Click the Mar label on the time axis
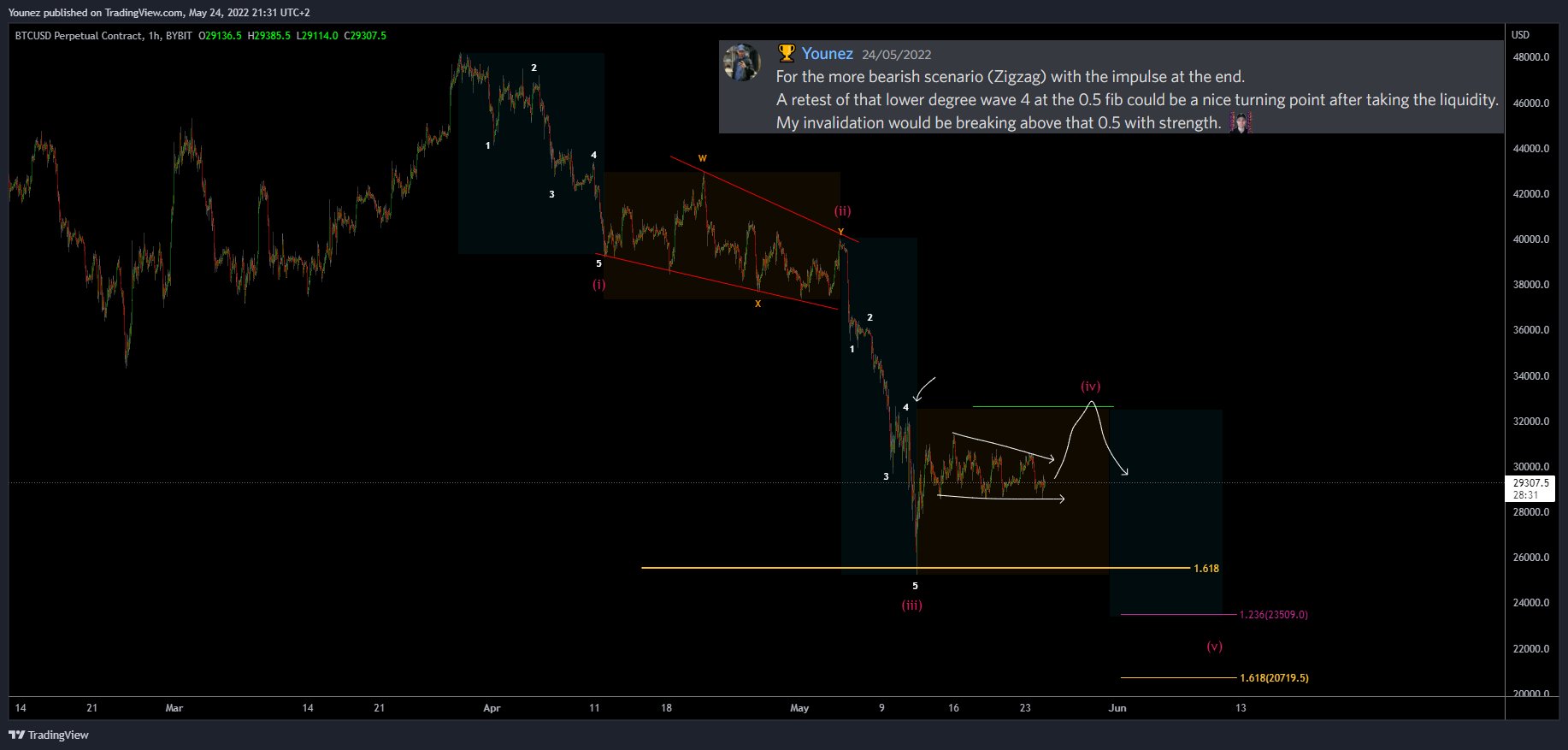The image size is (1568, 750). point(174,708)
